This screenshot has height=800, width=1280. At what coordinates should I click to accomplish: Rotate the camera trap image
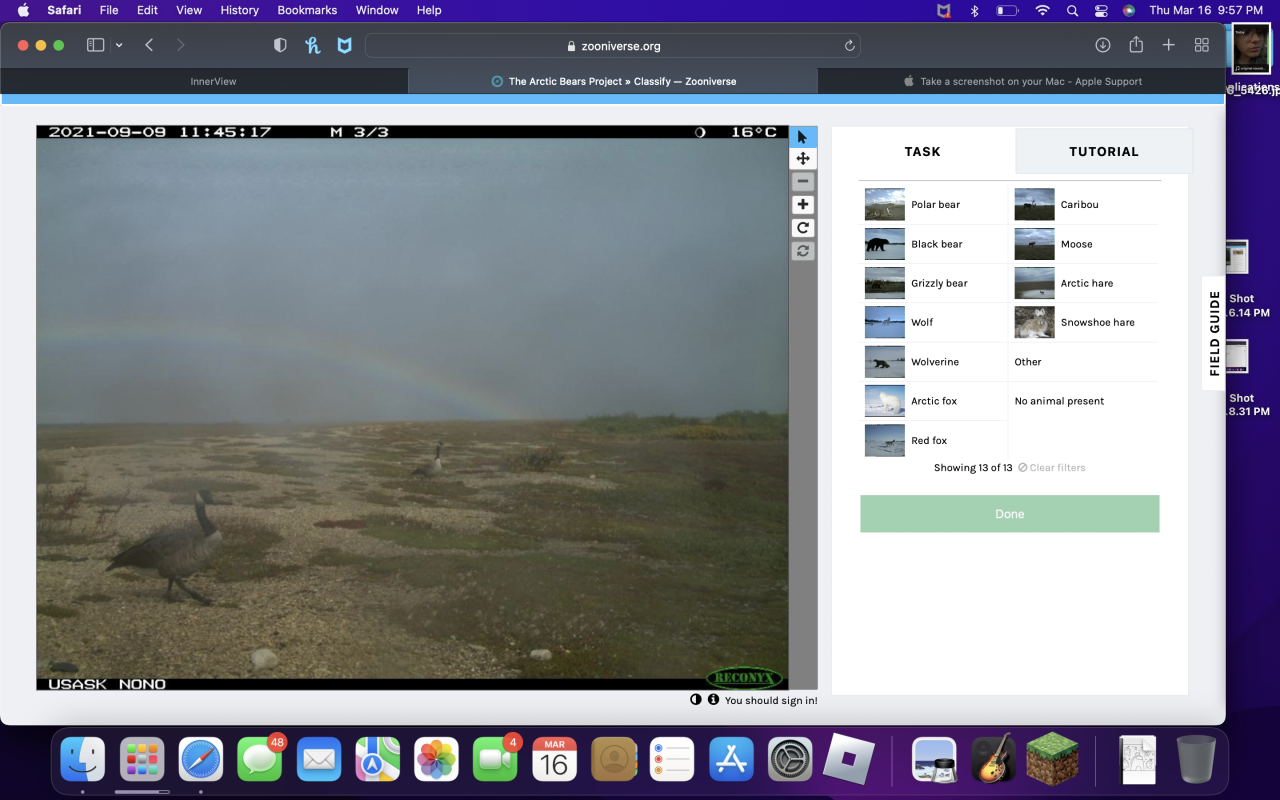tap(803, 228)
